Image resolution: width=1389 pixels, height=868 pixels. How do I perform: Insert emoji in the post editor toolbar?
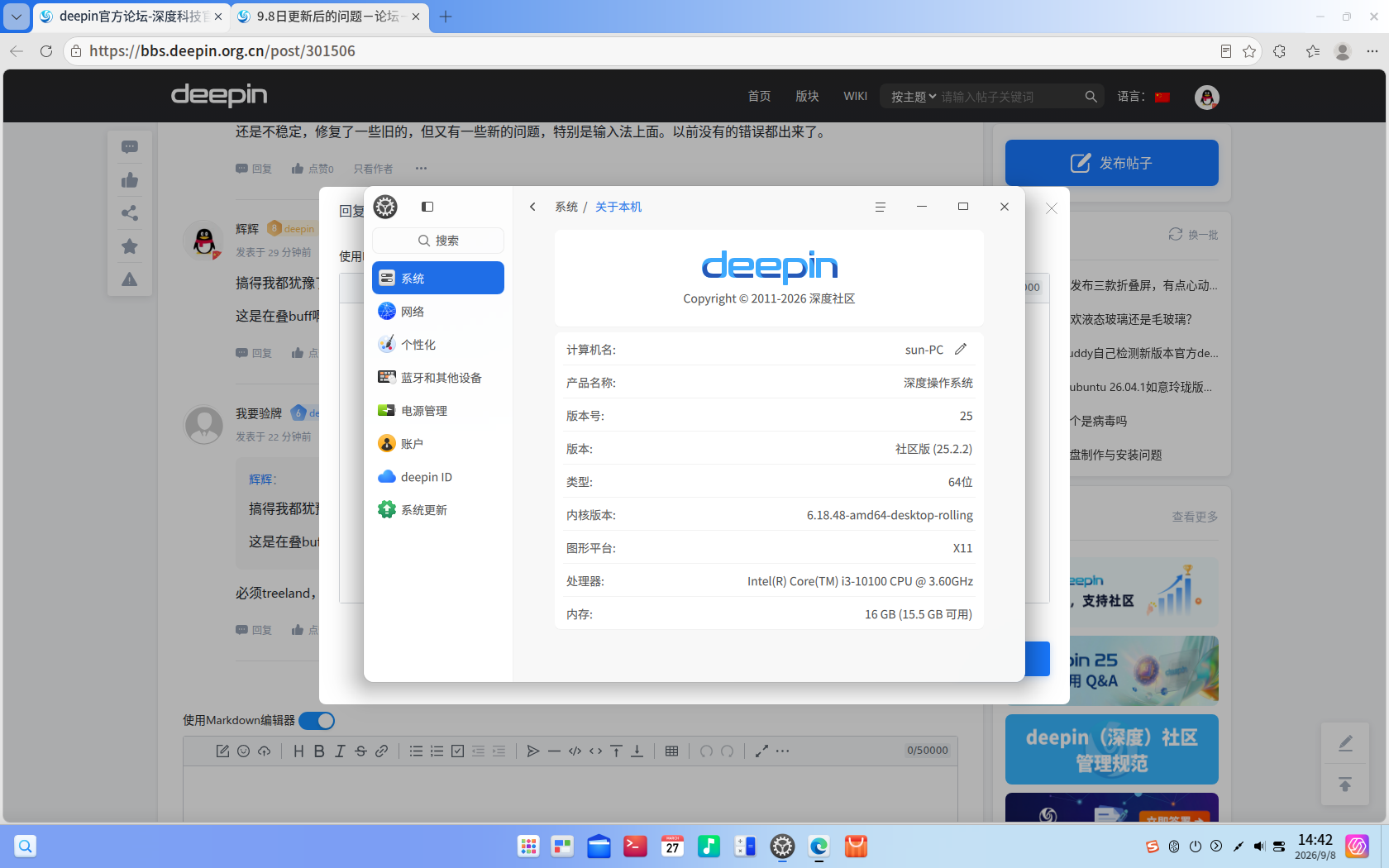point(243,751)
